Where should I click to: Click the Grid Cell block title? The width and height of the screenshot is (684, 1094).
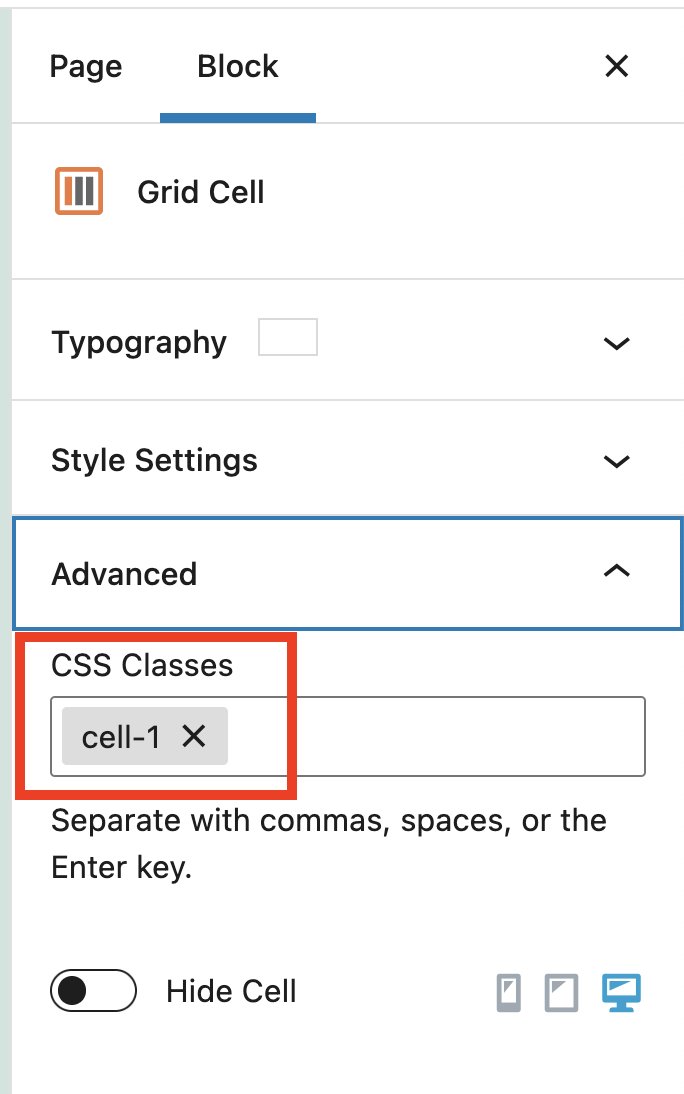[x=201, y=192]
